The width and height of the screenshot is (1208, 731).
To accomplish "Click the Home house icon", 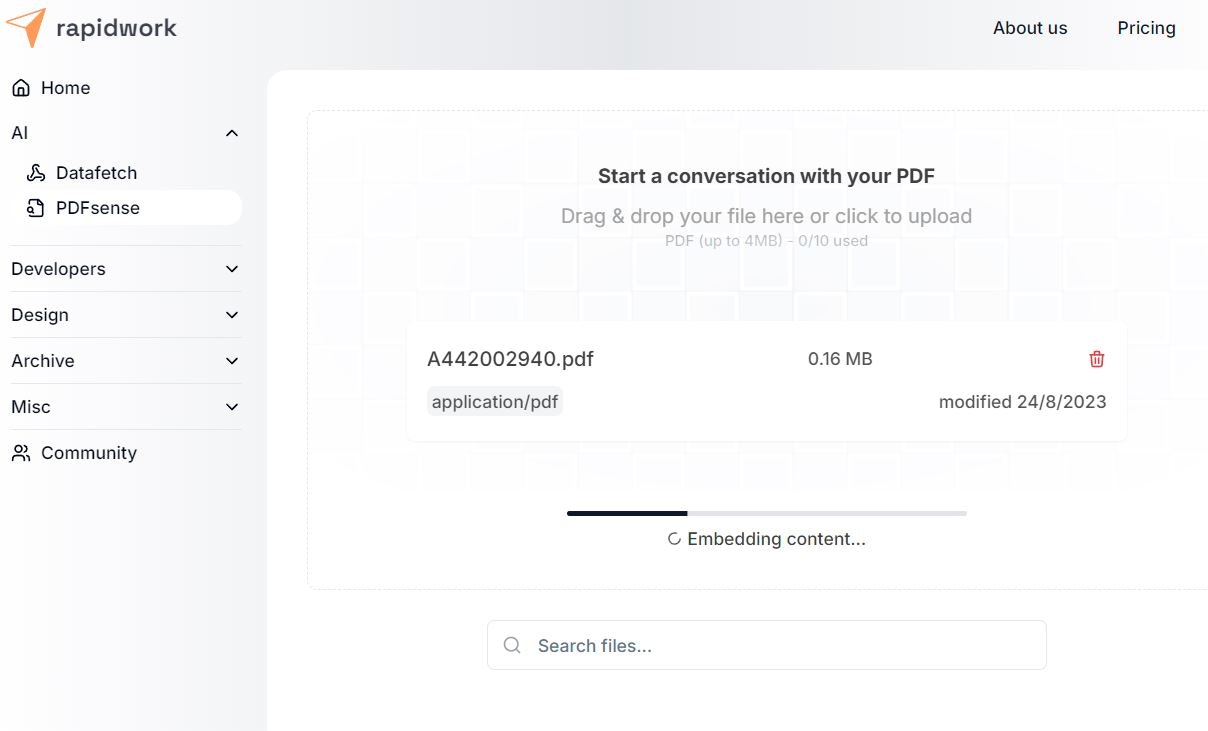I will [21, 88].
